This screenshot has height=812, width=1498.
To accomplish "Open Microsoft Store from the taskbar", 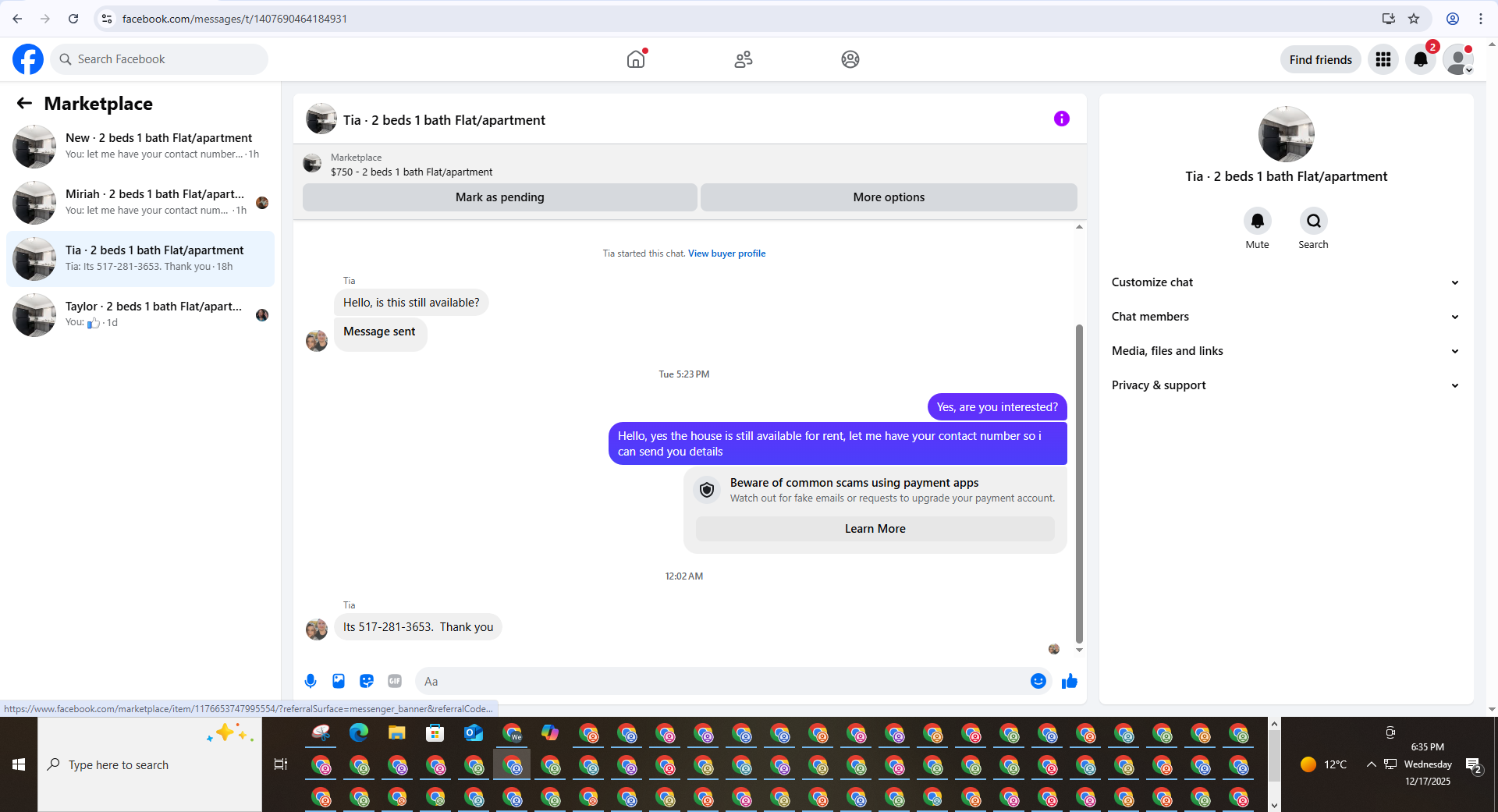I will pyautogui.click(x=435, y=733).
